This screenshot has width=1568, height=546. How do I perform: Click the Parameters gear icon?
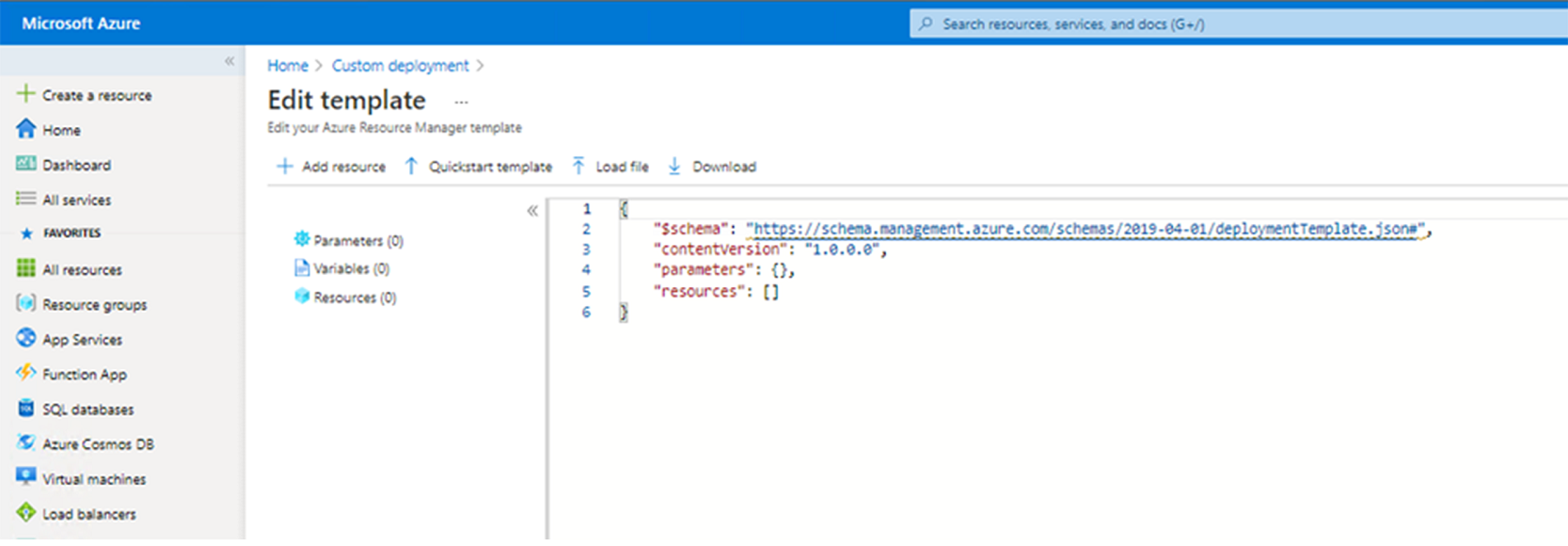point(302,239)
